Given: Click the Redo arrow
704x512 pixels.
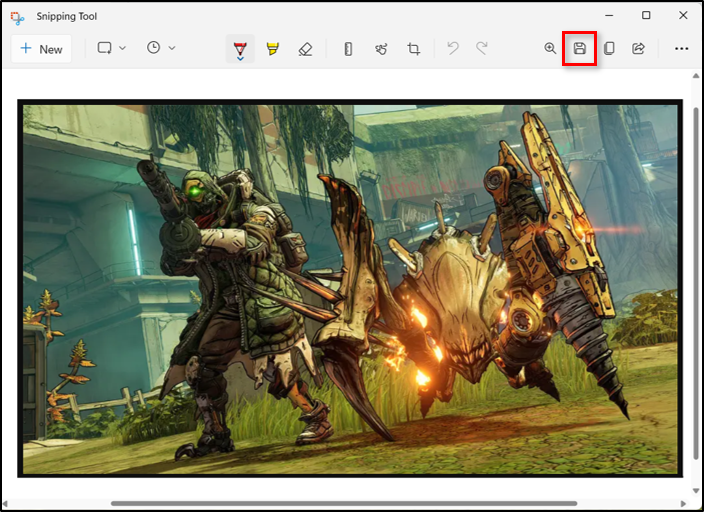Looking at the screenshot, I should tap(482, 48).
